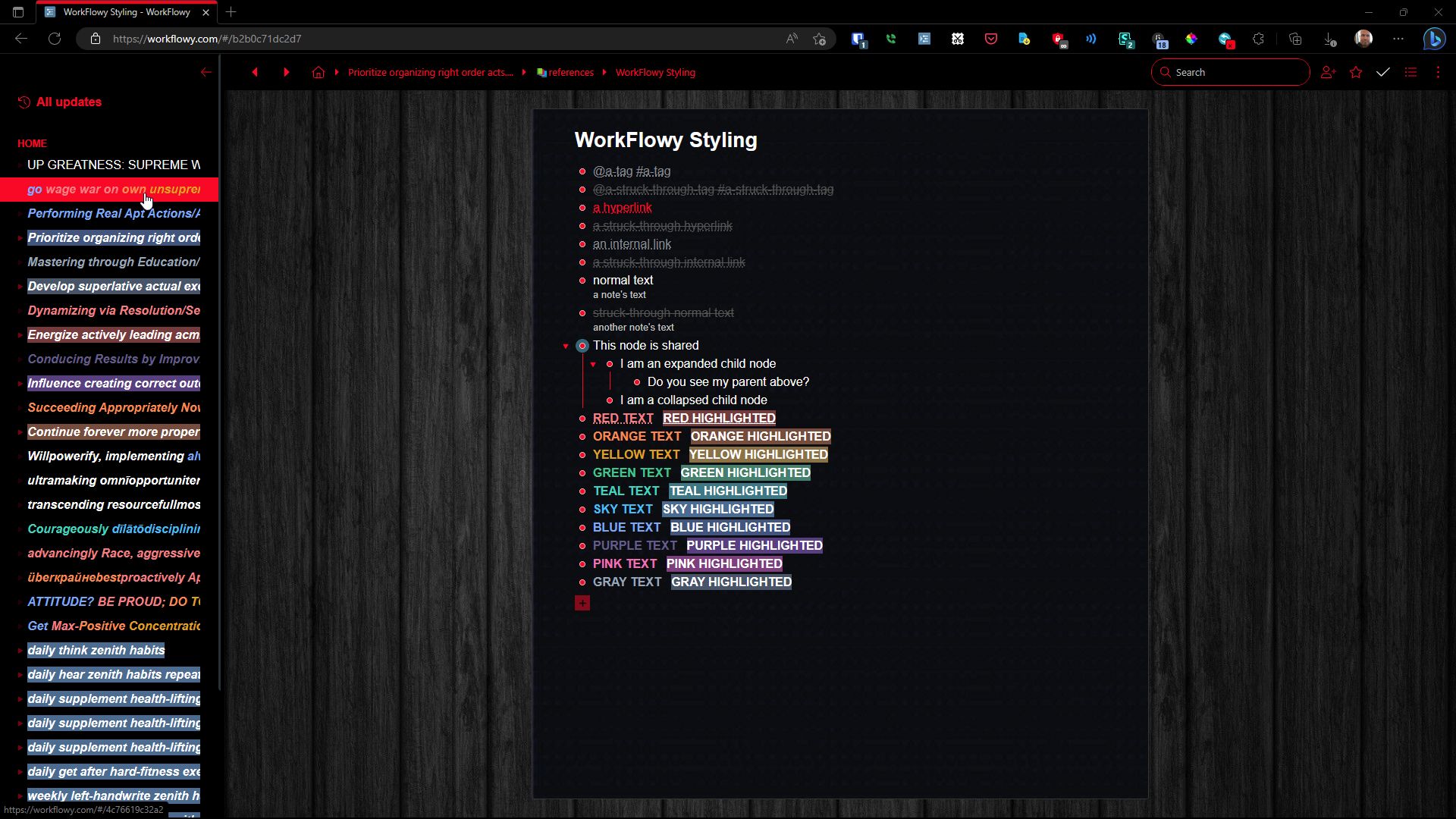The height and width of the screenshot is (819, 1456).
Task: Expand sidebar item 'Continue forever more proper'
Action: 20,432
